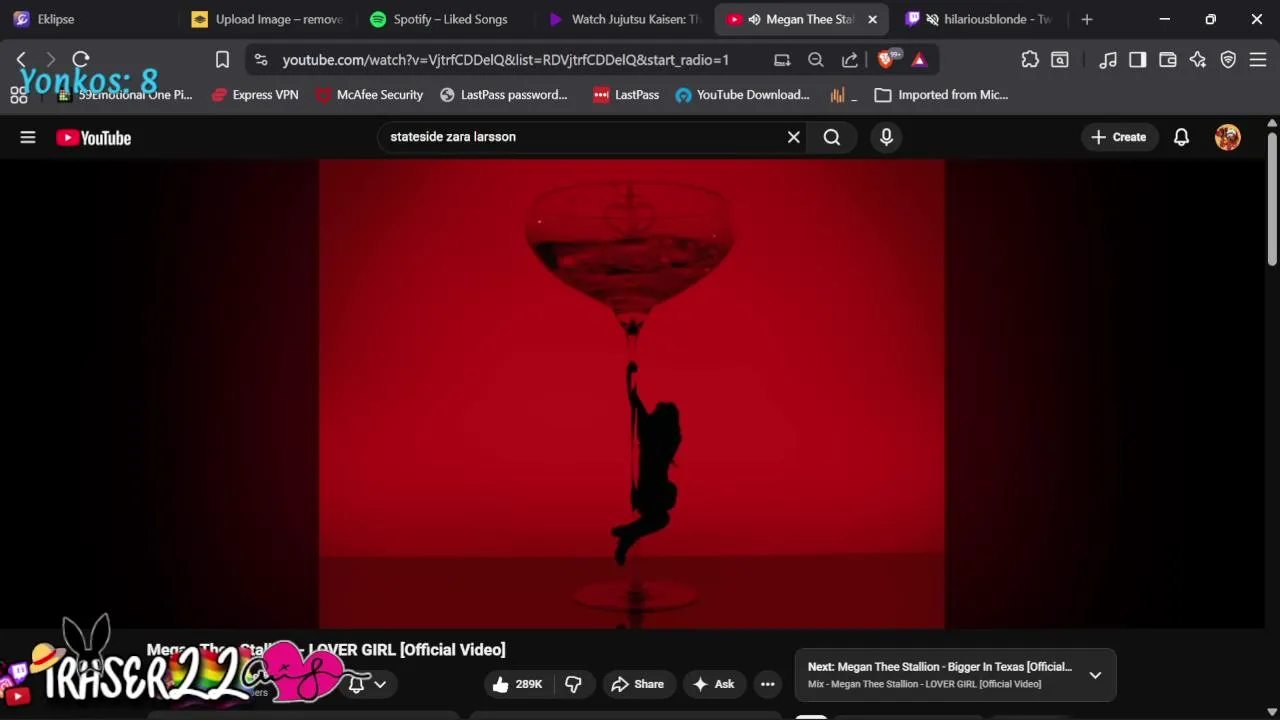Screen dimensions: 1280x720
Task: Bookmark this page icon
Action: (222, 60)
